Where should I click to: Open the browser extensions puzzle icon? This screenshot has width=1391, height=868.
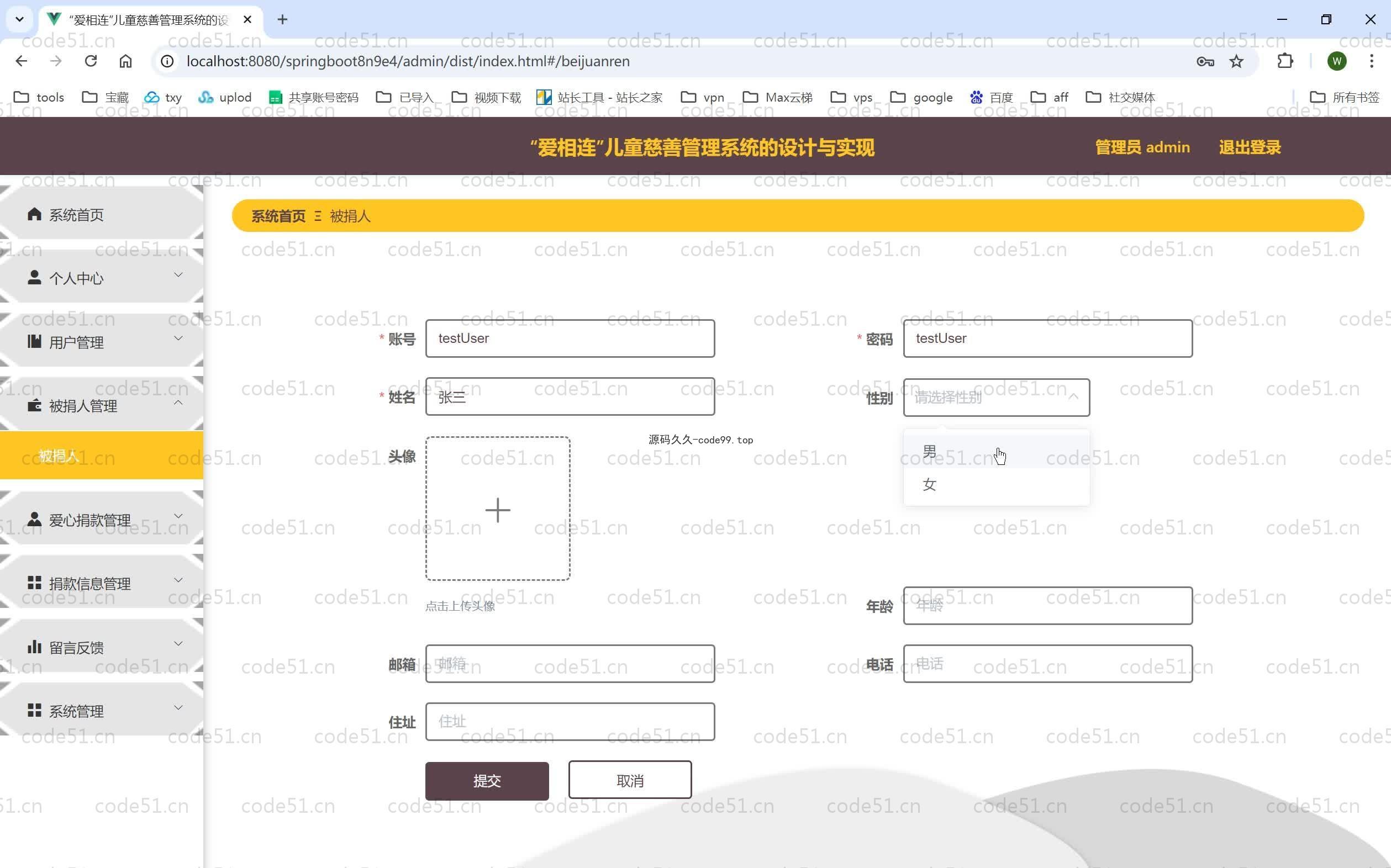point(1285,61)
